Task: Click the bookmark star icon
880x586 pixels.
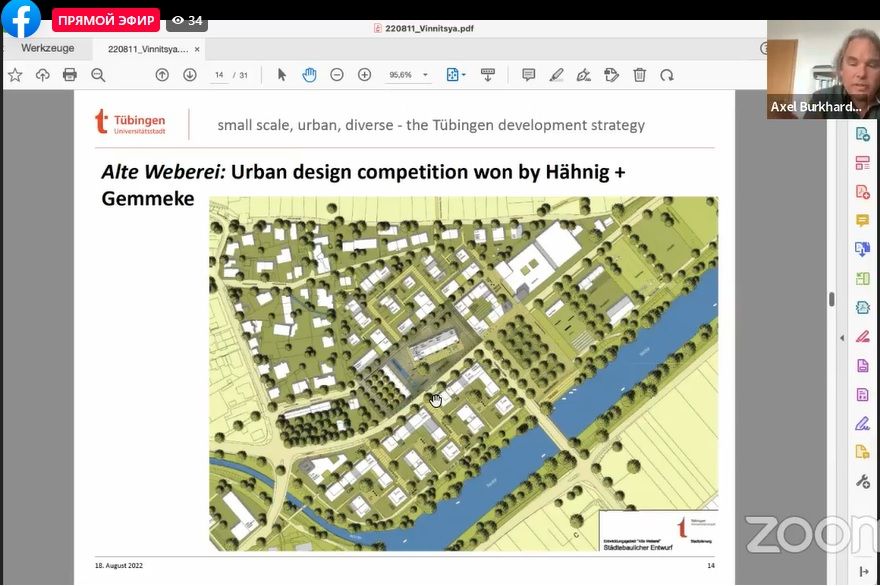Action: pos(15,75)
